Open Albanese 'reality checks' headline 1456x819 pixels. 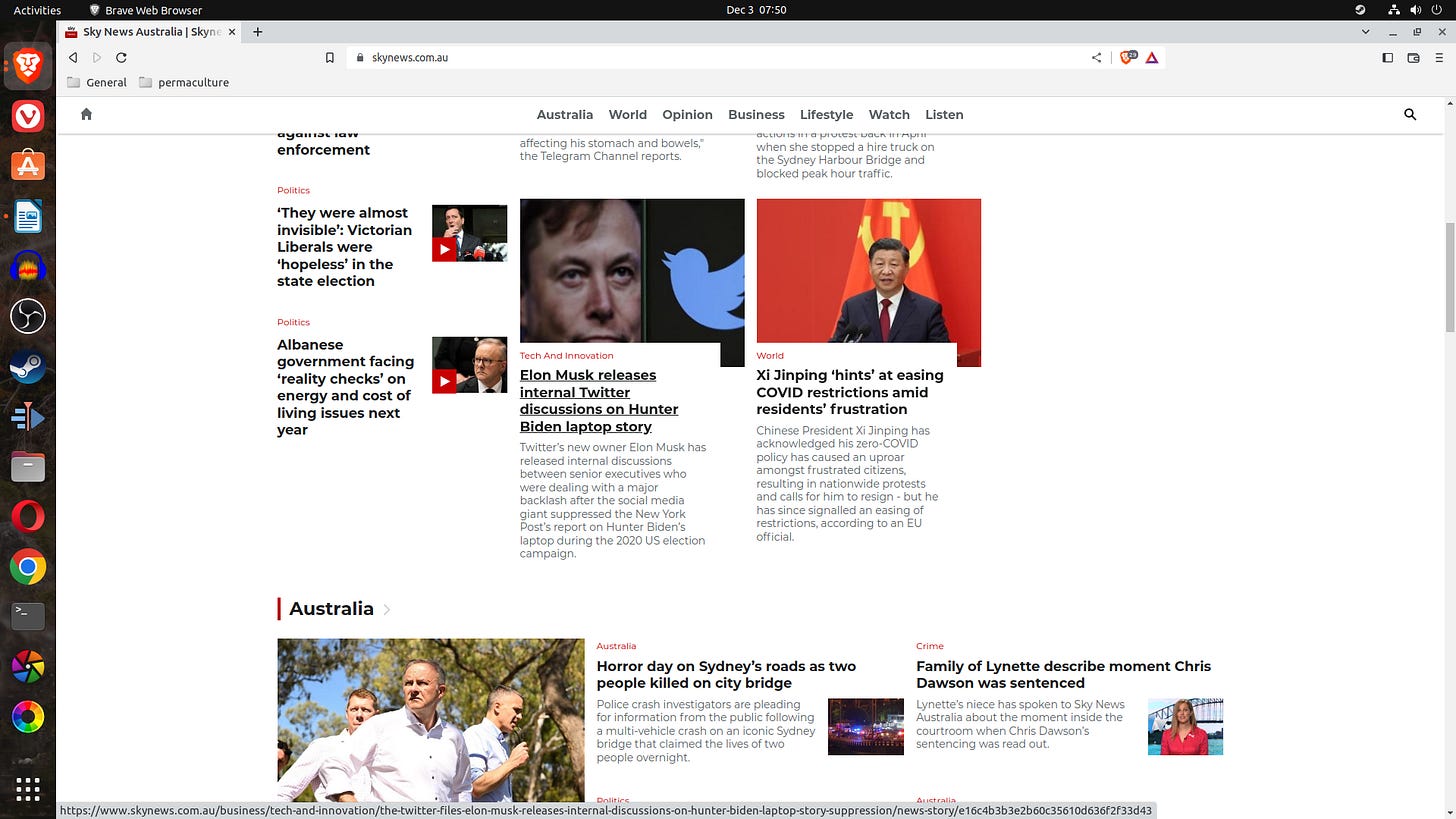346,387
